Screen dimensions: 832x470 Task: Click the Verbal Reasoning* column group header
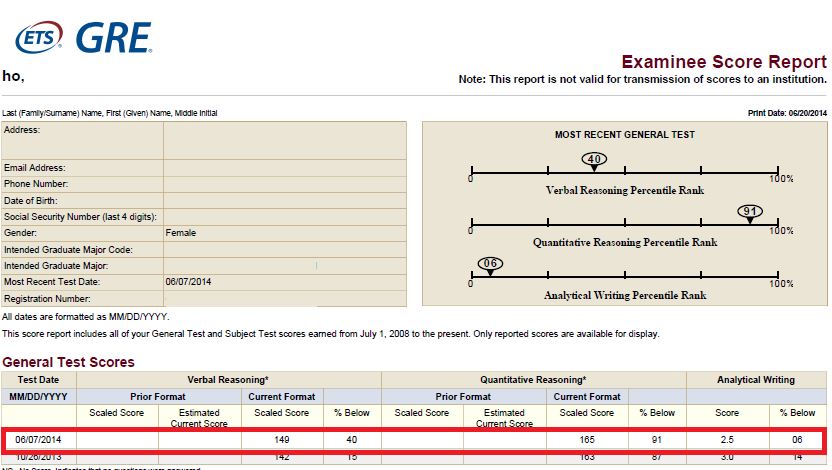click(228, 380)
